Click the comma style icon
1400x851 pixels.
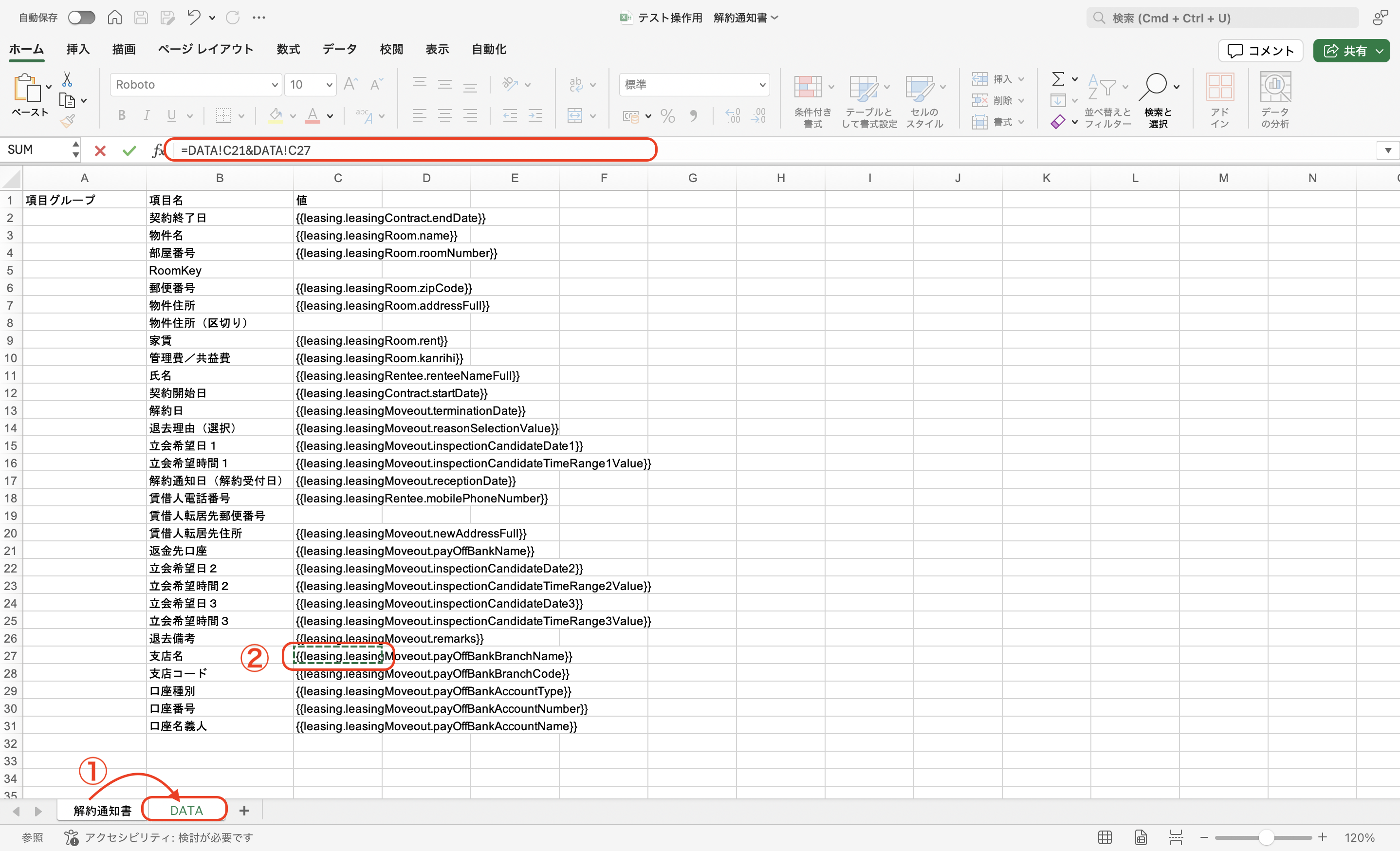point(693,116)
